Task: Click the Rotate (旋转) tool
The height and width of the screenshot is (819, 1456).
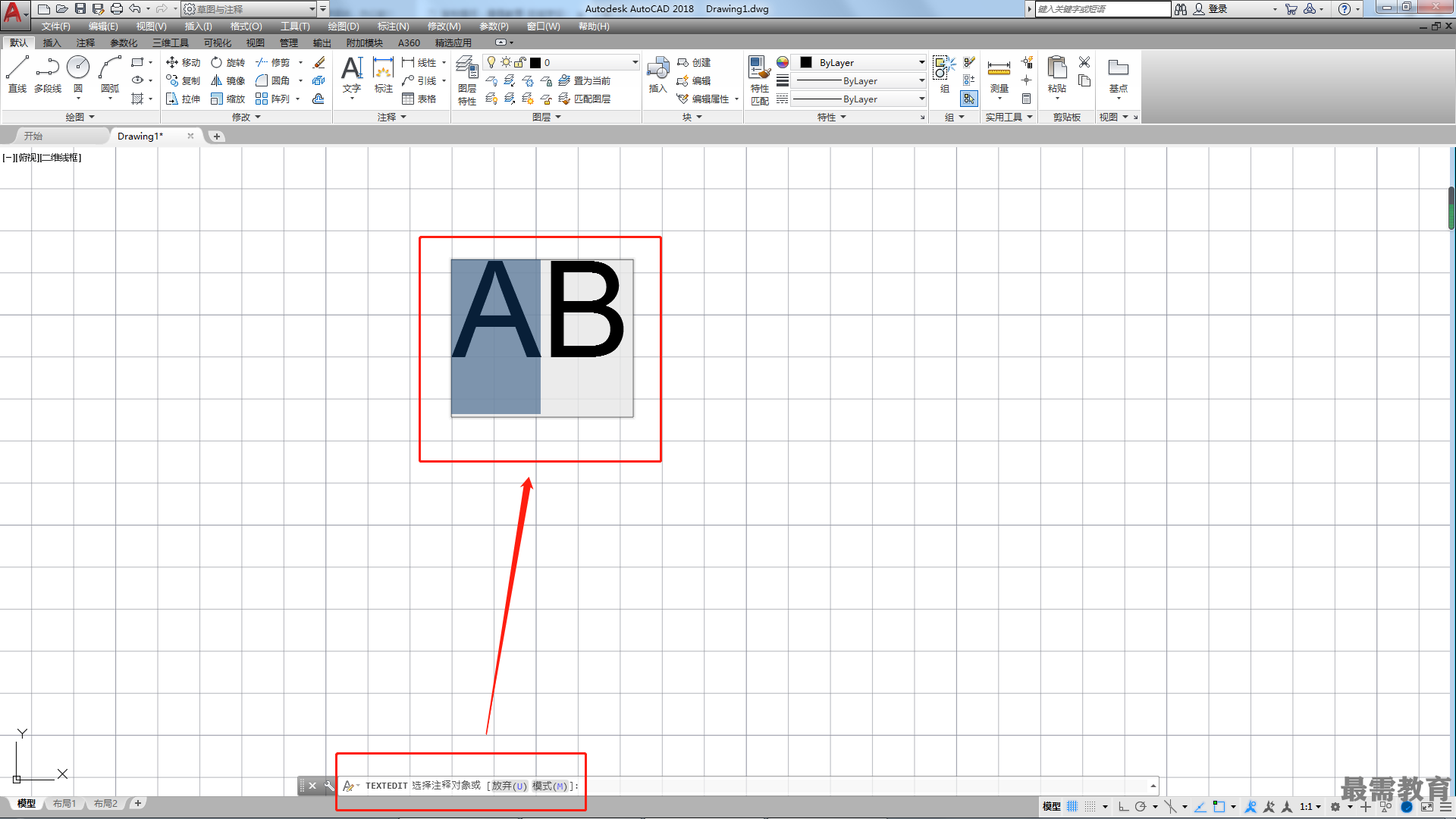Action: [227, 62]
